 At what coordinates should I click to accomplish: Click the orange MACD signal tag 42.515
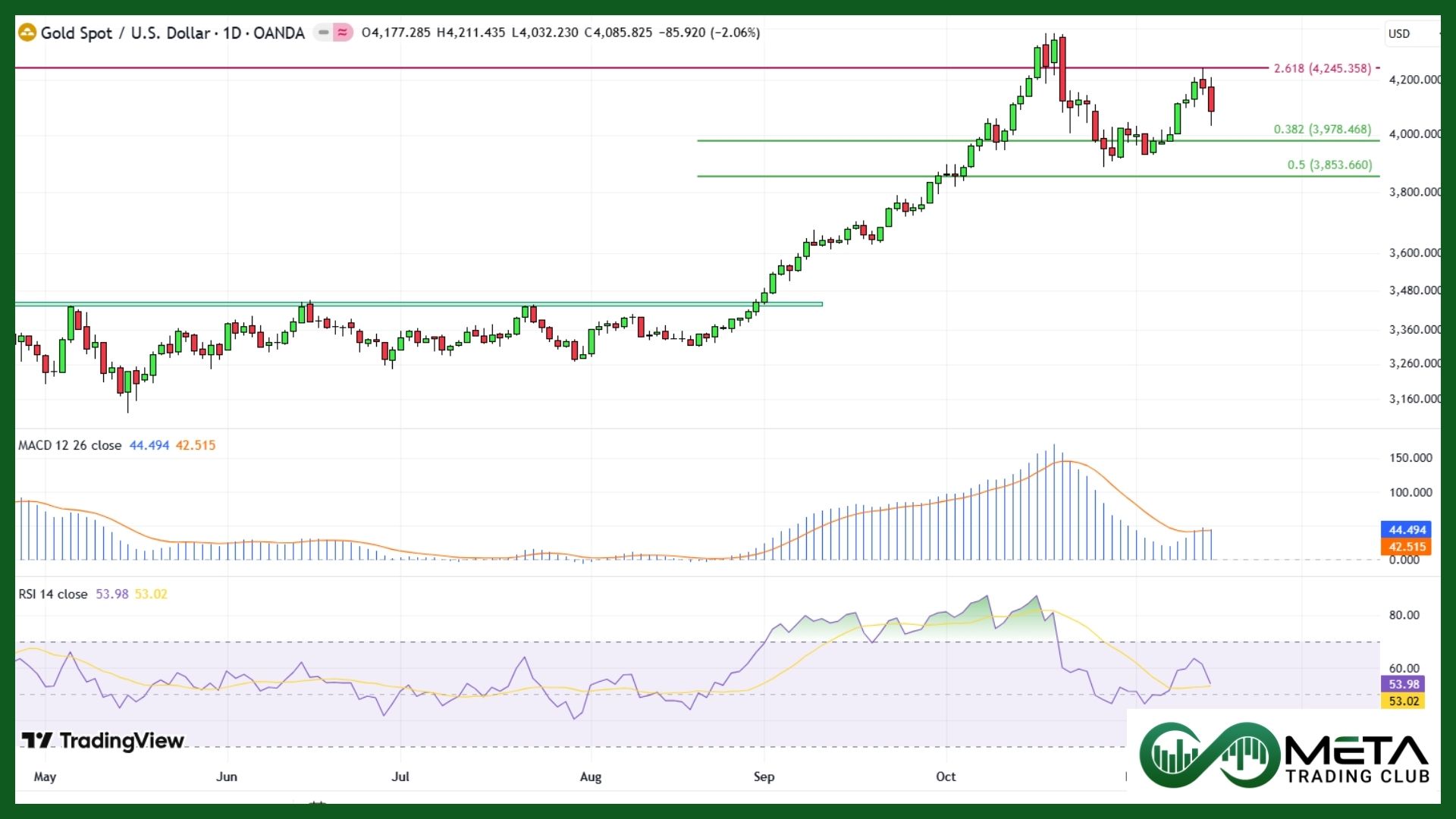(x=1407, y=547)
